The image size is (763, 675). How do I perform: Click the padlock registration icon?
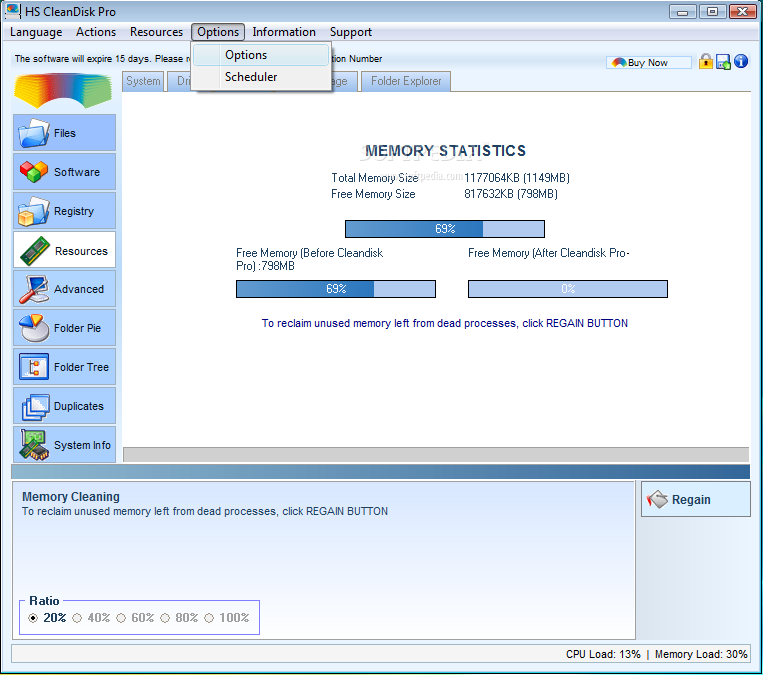point(706,62)
